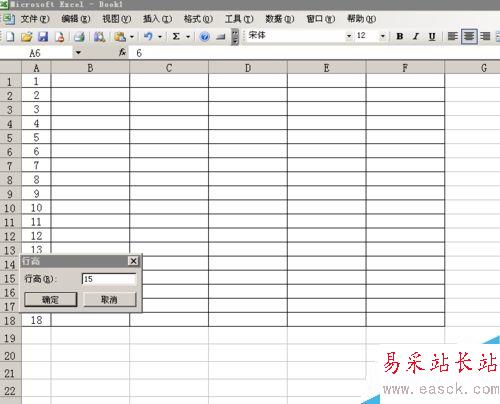
Task: Open the 窗口 (Window) menu
Action: 321,19
